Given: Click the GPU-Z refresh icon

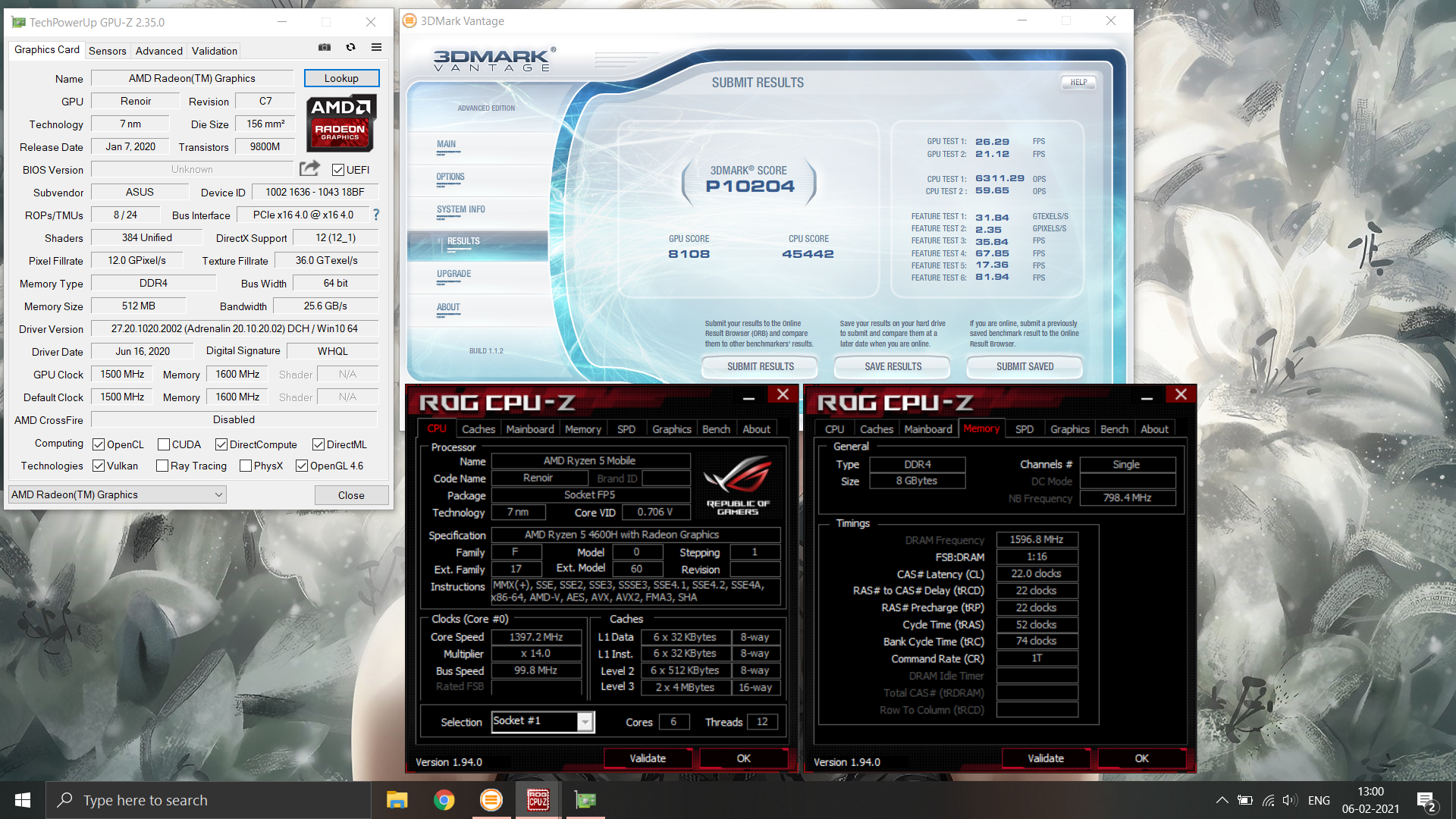Looking at the screenshot, I should 350,47.
